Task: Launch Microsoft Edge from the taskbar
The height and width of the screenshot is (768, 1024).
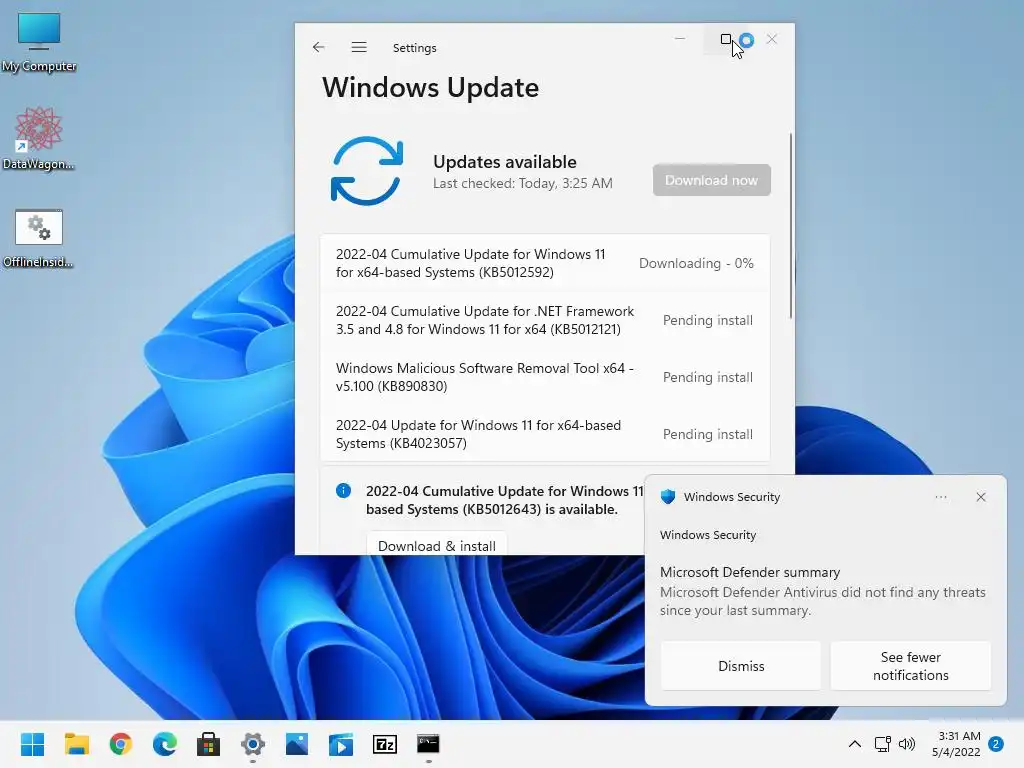Action: (165, 744)
